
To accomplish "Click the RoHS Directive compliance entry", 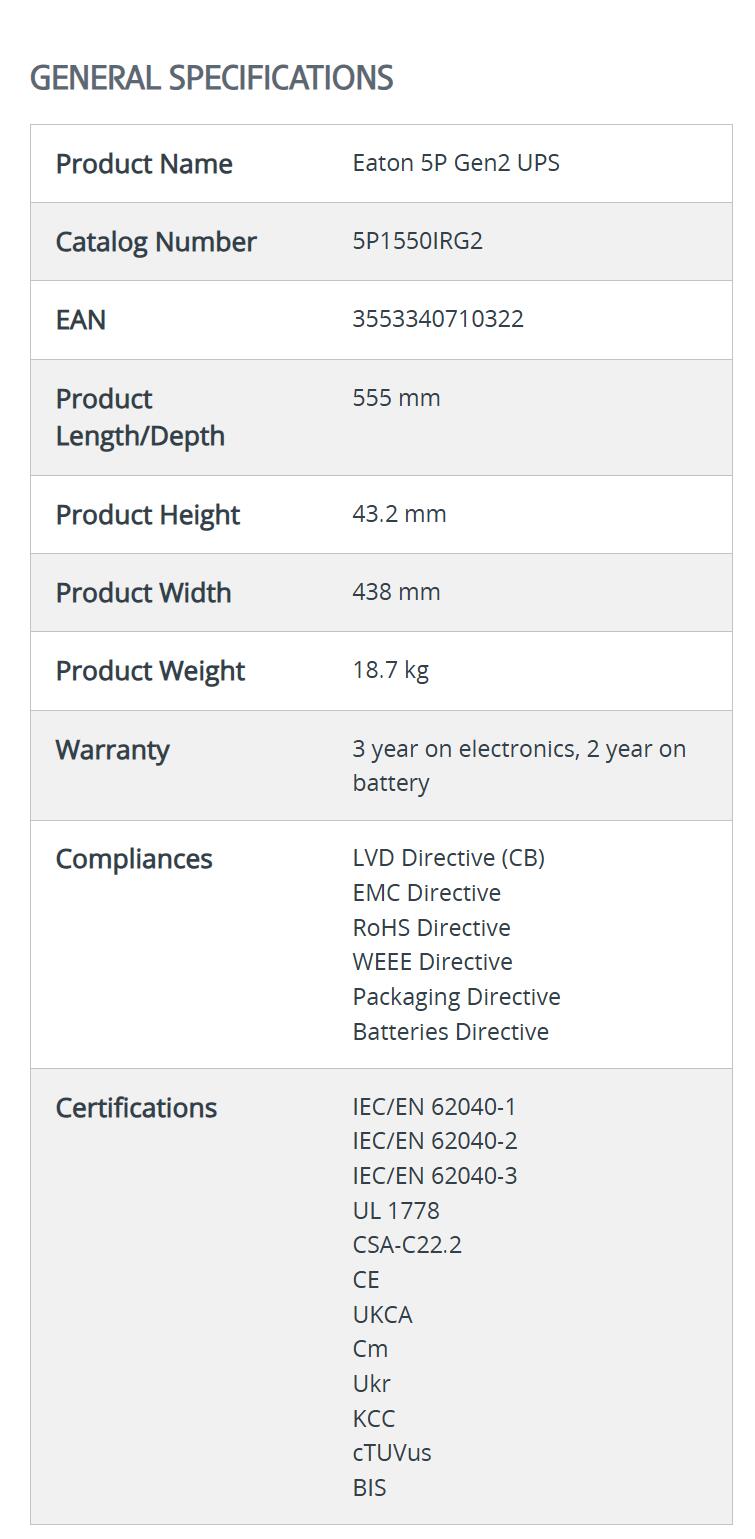I will 431,928.
